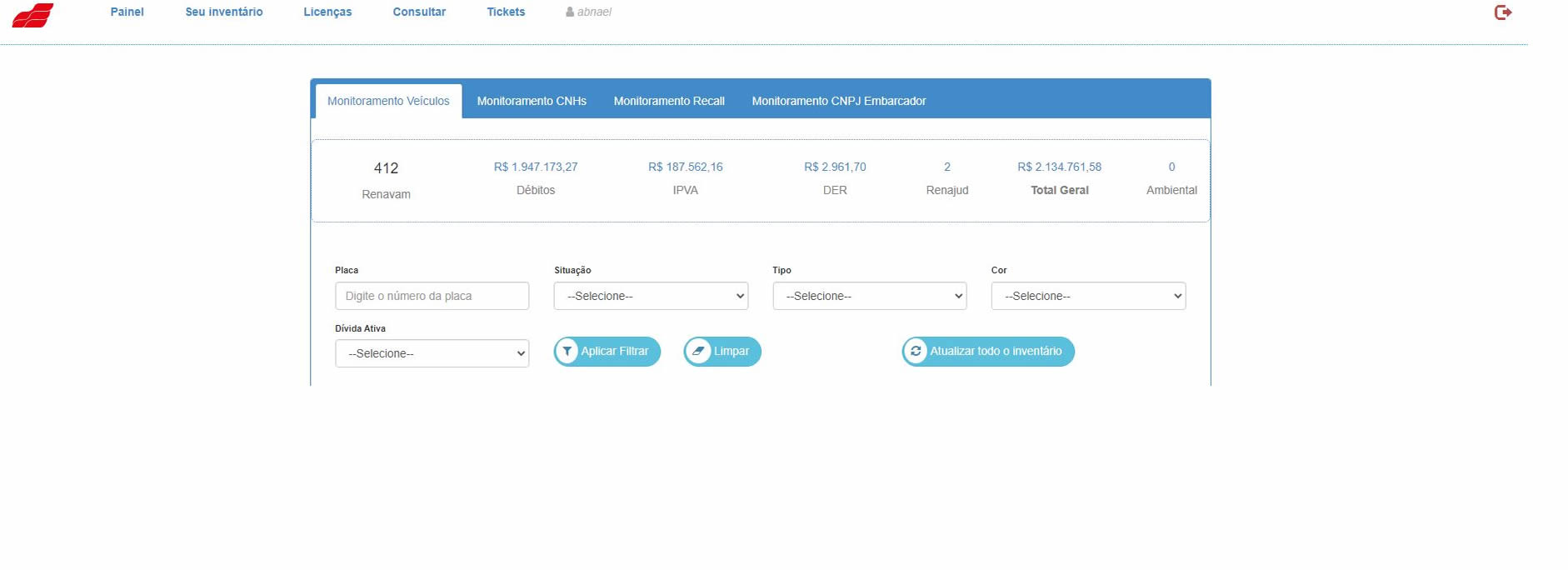Click the Renajud label
The height and width of the screenshot is (570, 1568).
[x=947, y=190]
